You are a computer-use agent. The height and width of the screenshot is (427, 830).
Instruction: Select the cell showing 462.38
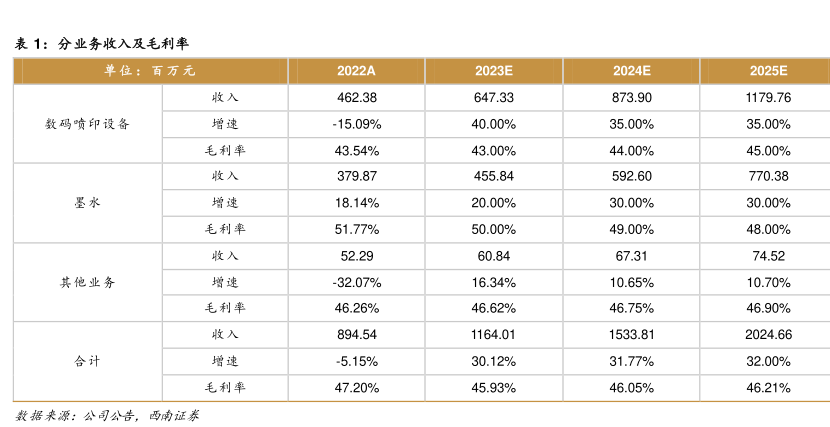pos(356,98)
